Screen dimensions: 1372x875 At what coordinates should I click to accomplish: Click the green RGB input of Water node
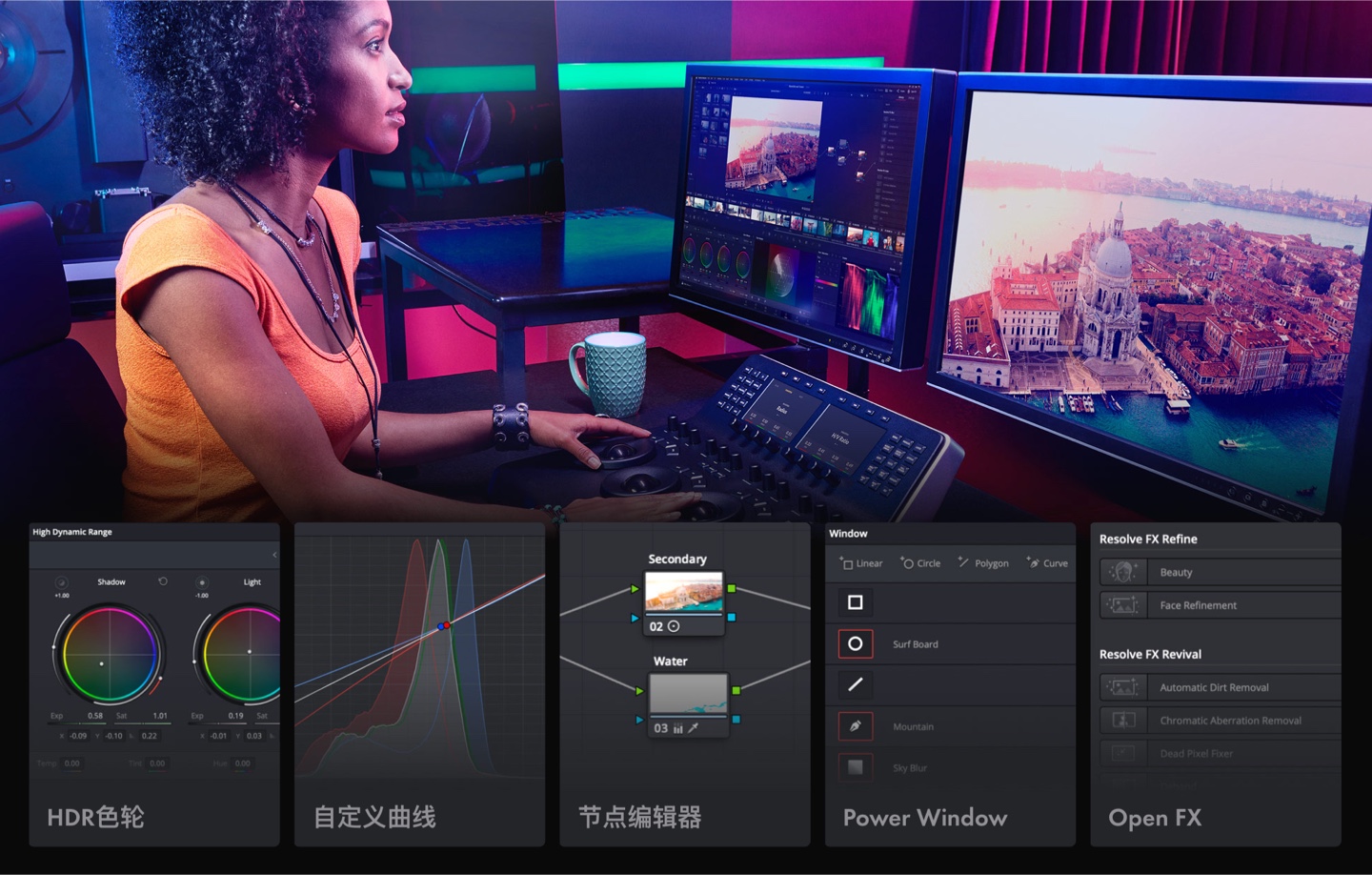[639, 690]
